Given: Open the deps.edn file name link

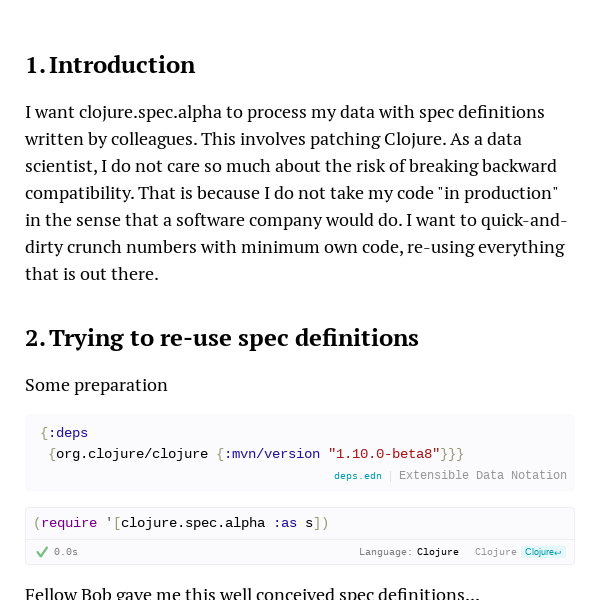Looking at the screenshot, I should pos(358,476).
